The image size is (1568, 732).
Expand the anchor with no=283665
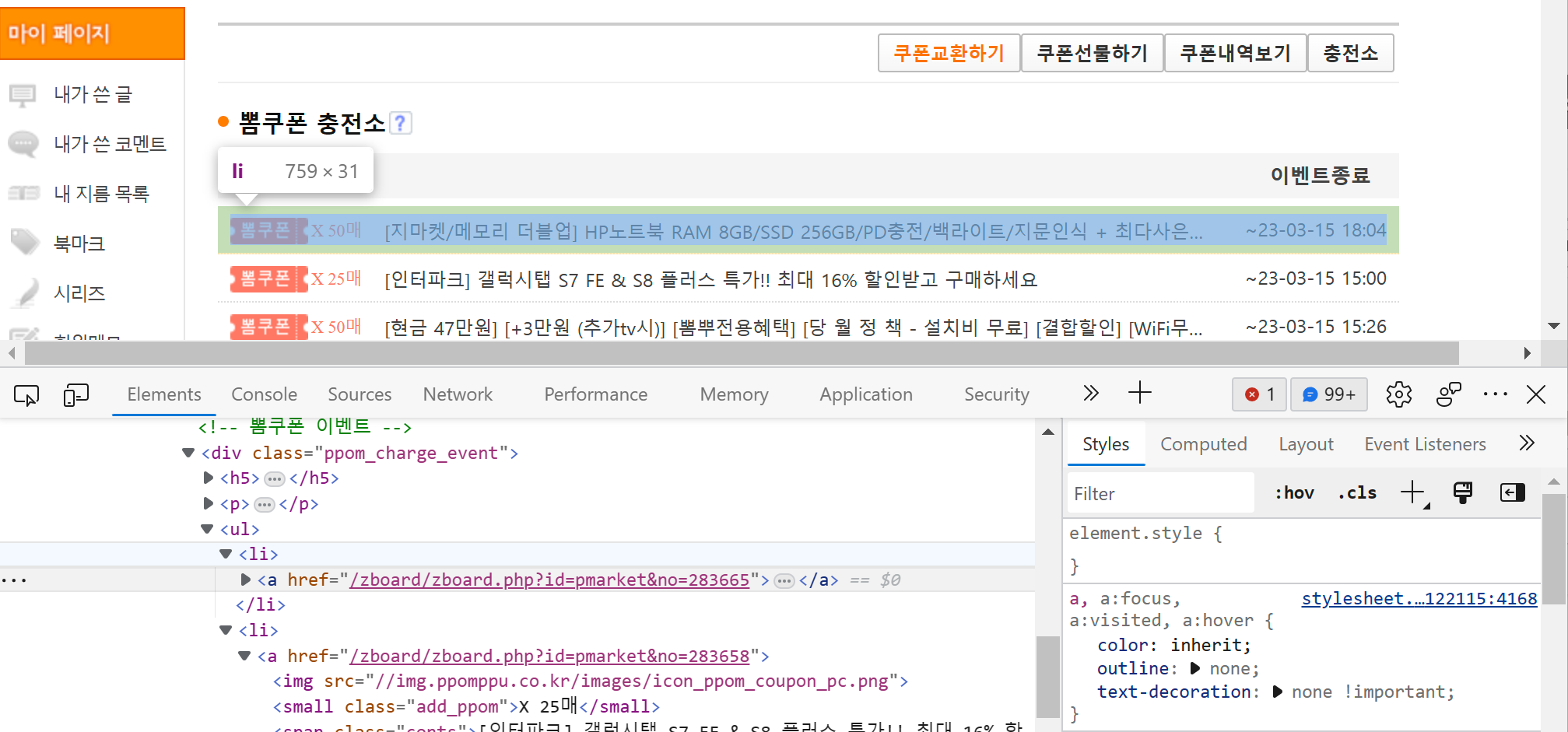coord(245,580)
